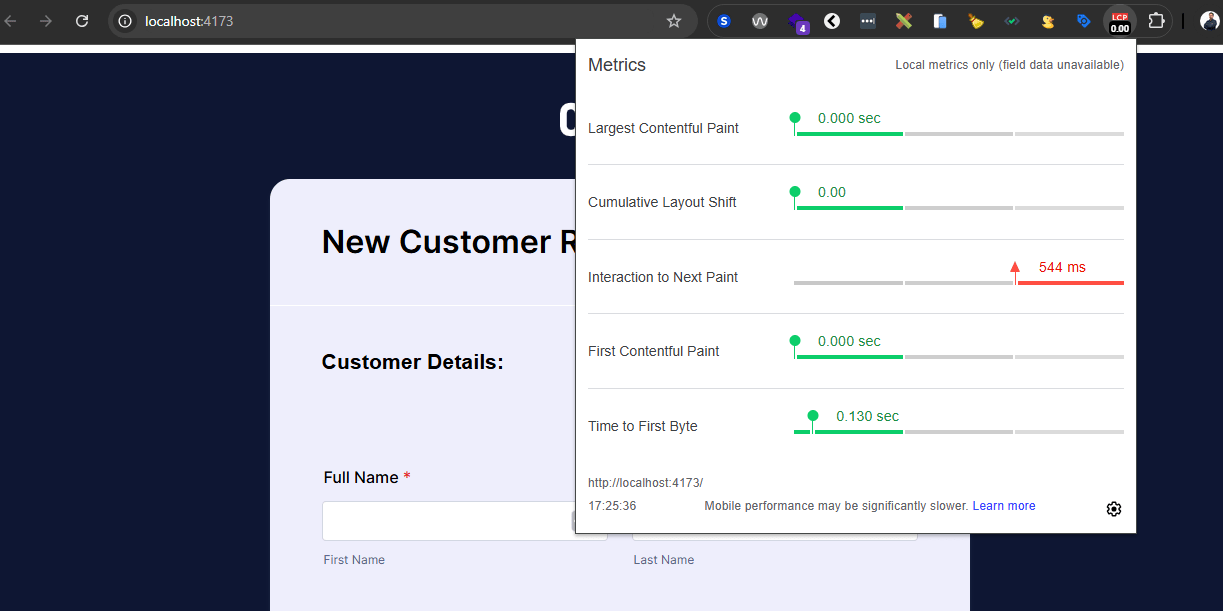Click the LCP 0.00 Web Vitals extension
1223x611 pixels.
pos(1120,22)
